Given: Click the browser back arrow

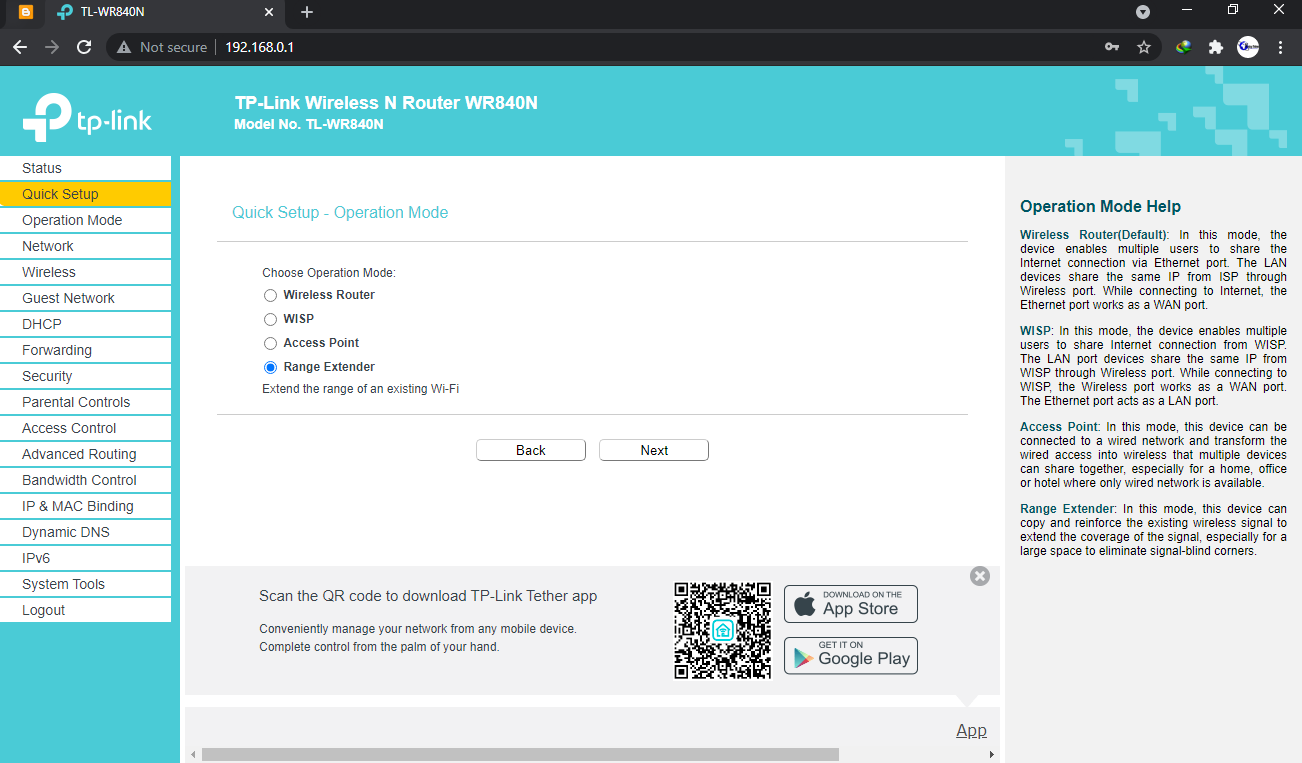Looking at the screenshot, I should point(20,47).
